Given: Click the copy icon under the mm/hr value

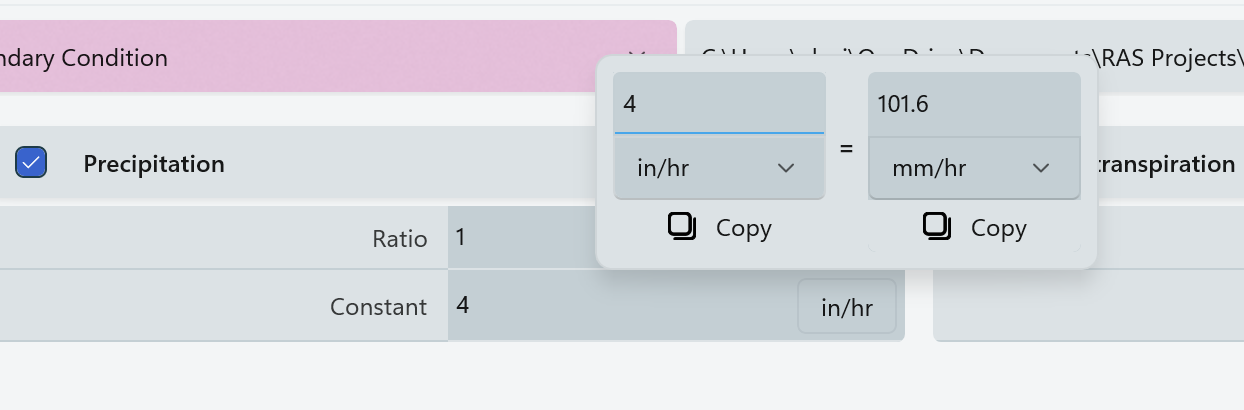Looking at the screenshot, I should pyautogui.click(x=937, y=227).
